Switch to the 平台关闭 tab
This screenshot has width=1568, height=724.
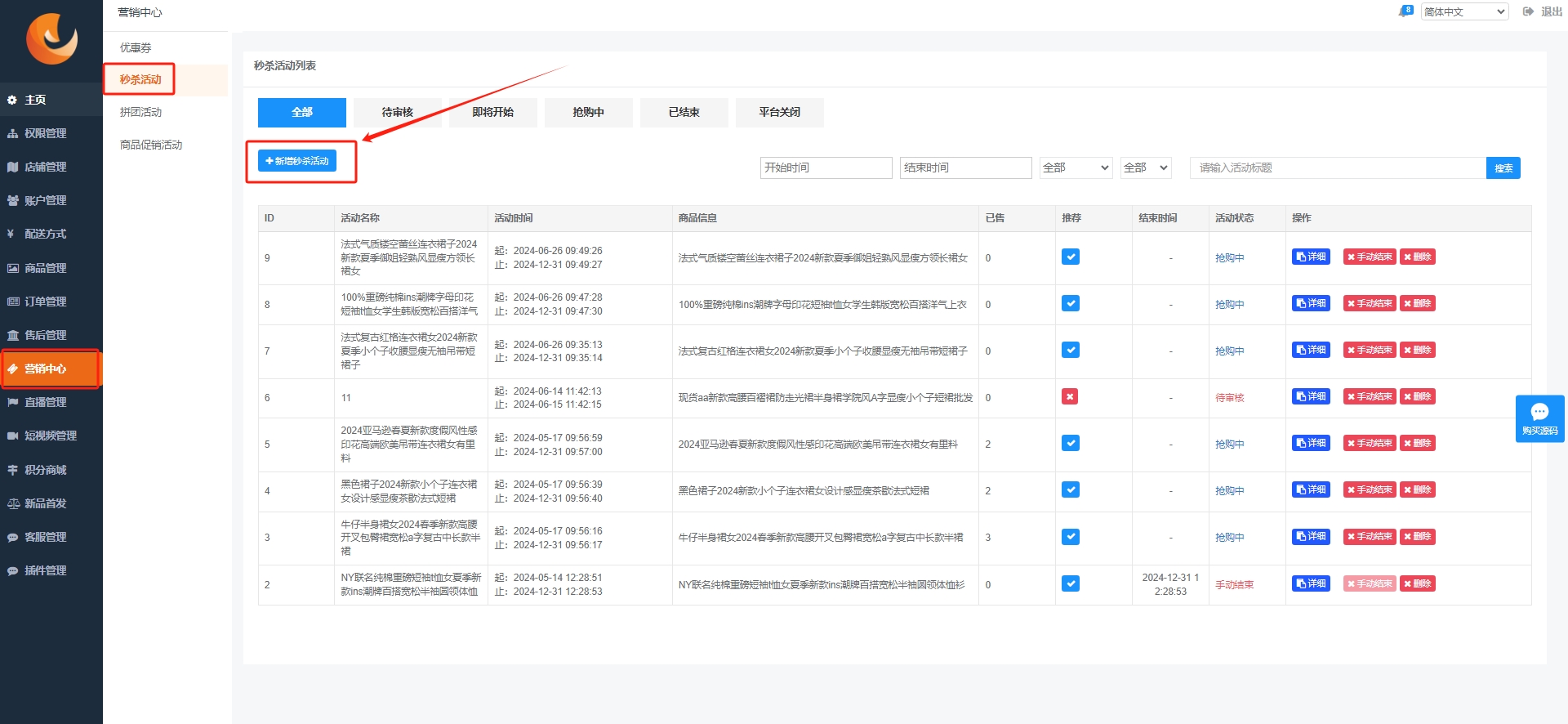pyautogui.click(x=780, y=113)
